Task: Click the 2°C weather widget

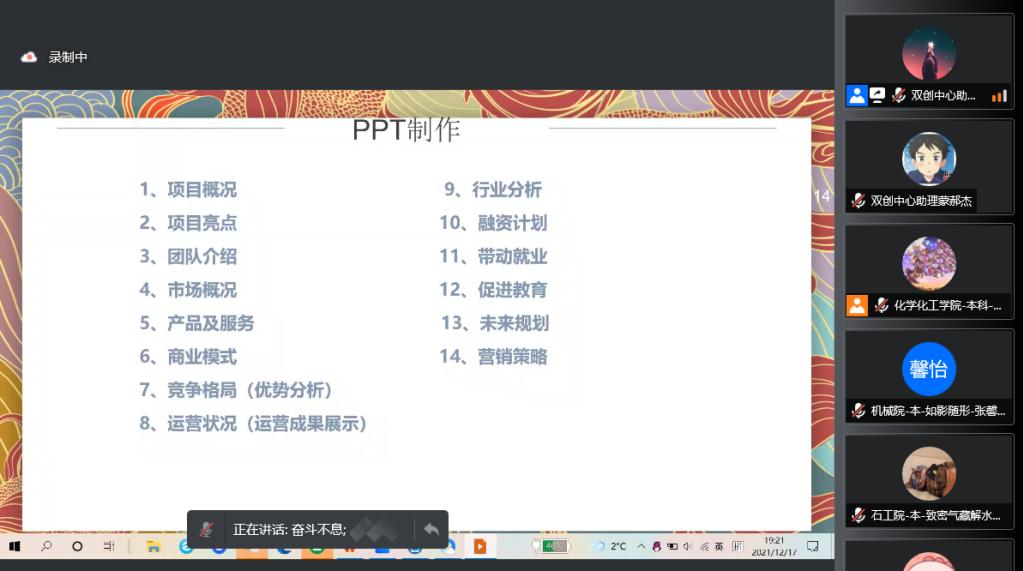Action: [x=609, y=547]
